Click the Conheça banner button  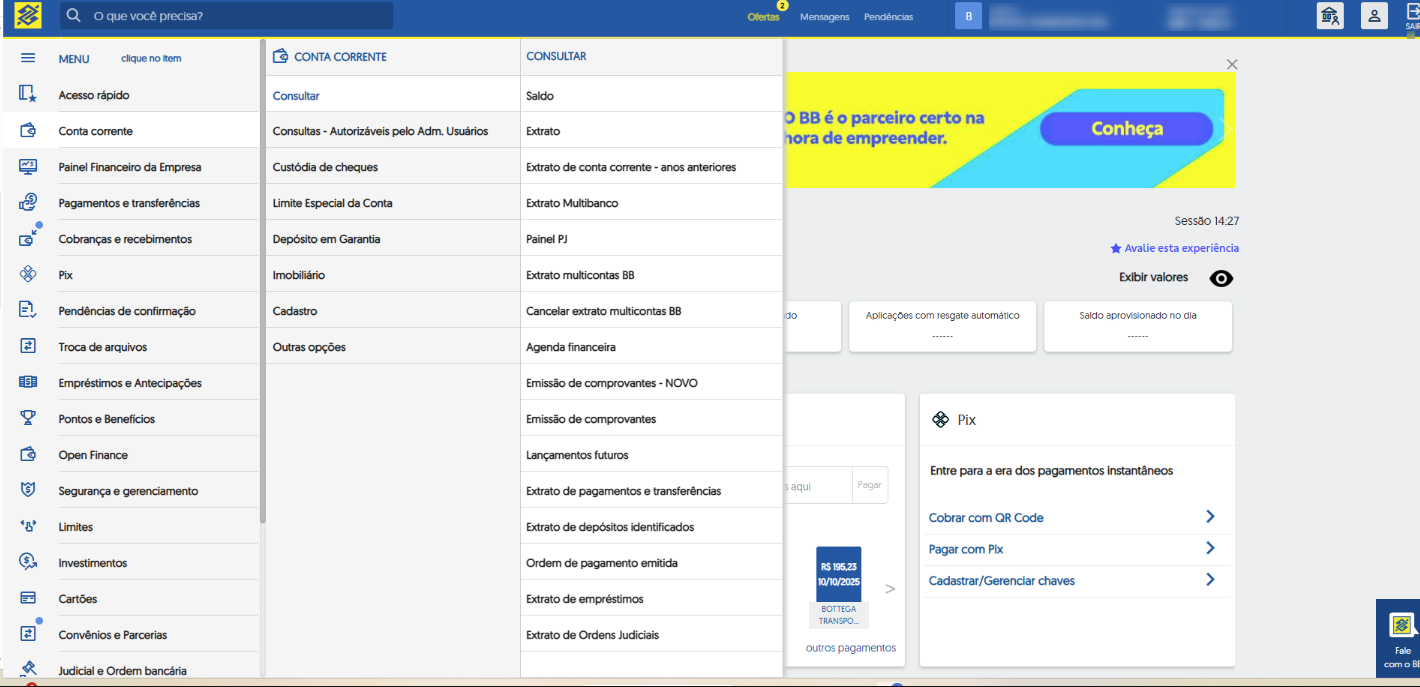point(1126,128)
